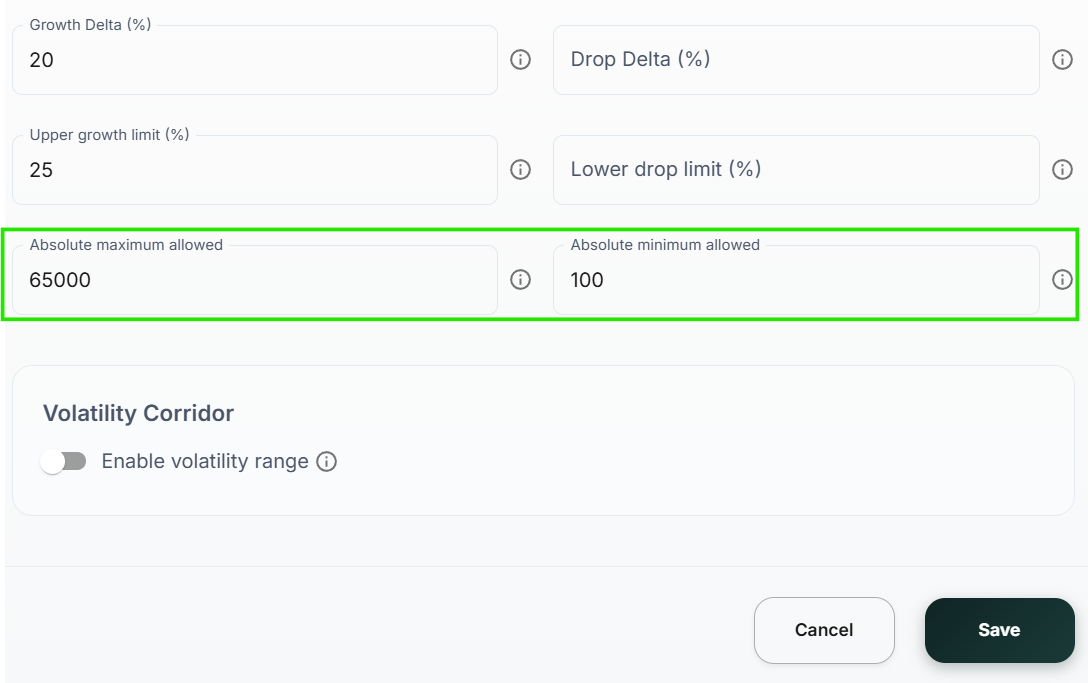Click the "Absolute maximum allowed" field label
Viewport: 1088px width, 683px height.
tap(126, 245)
